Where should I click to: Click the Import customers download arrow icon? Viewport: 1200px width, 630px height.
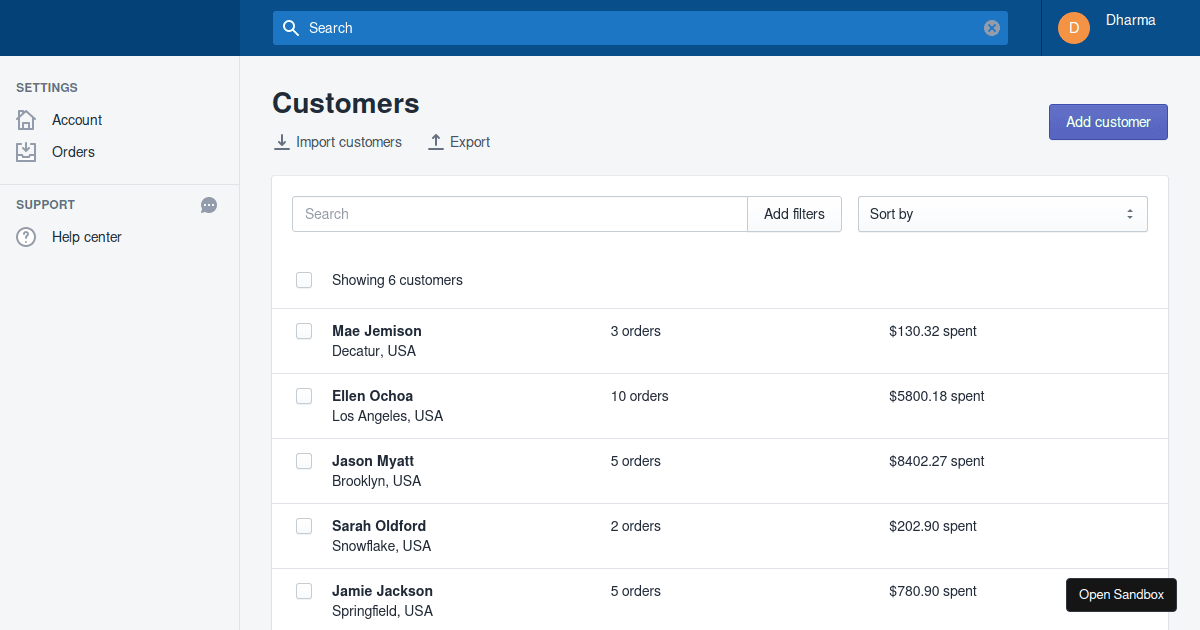pyautogui.click(x=282, y=142)
